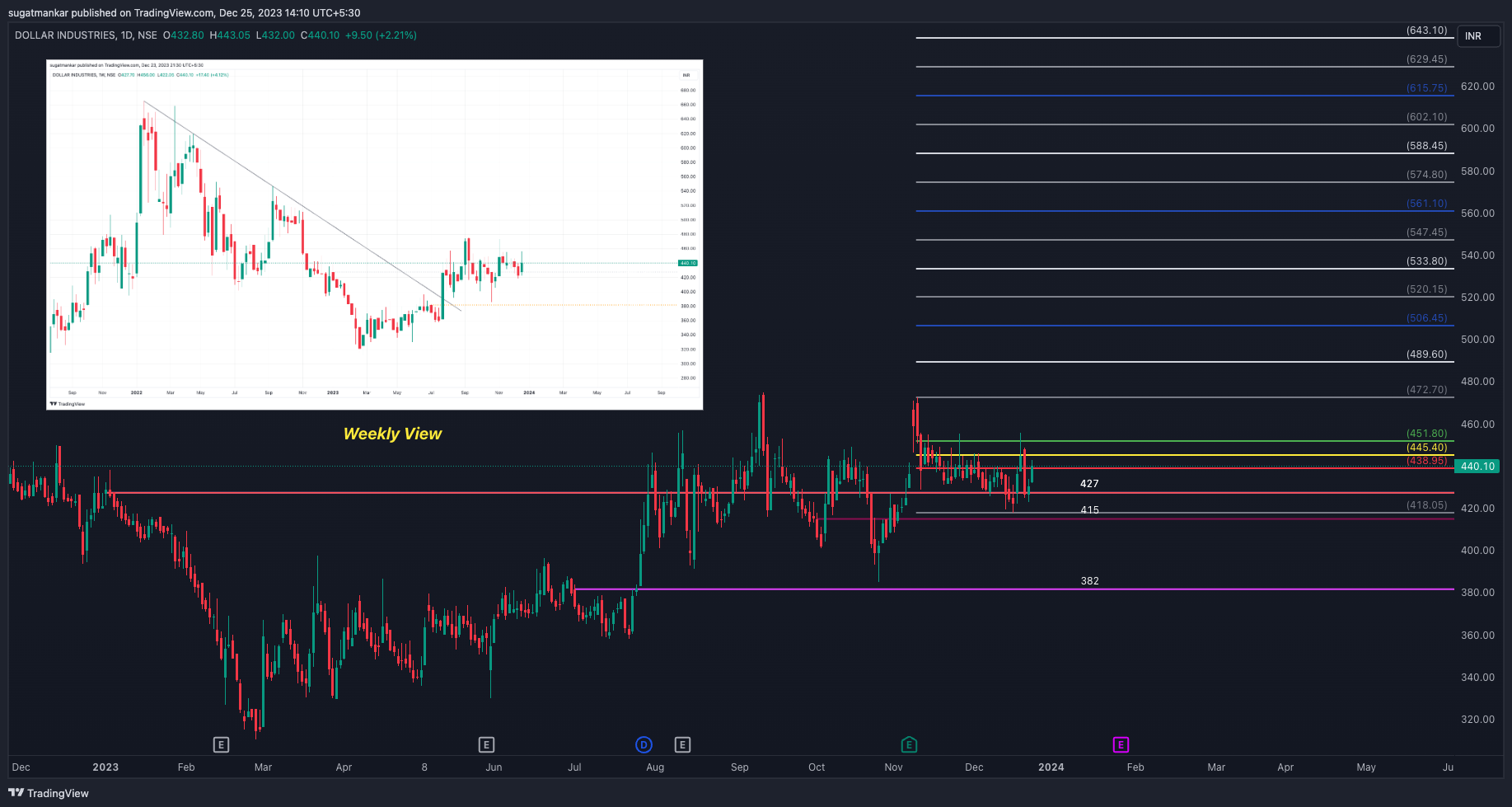Click the Aug label on time axis
1512x807 pixels.
pyautogui.click(x=655, y=767)
